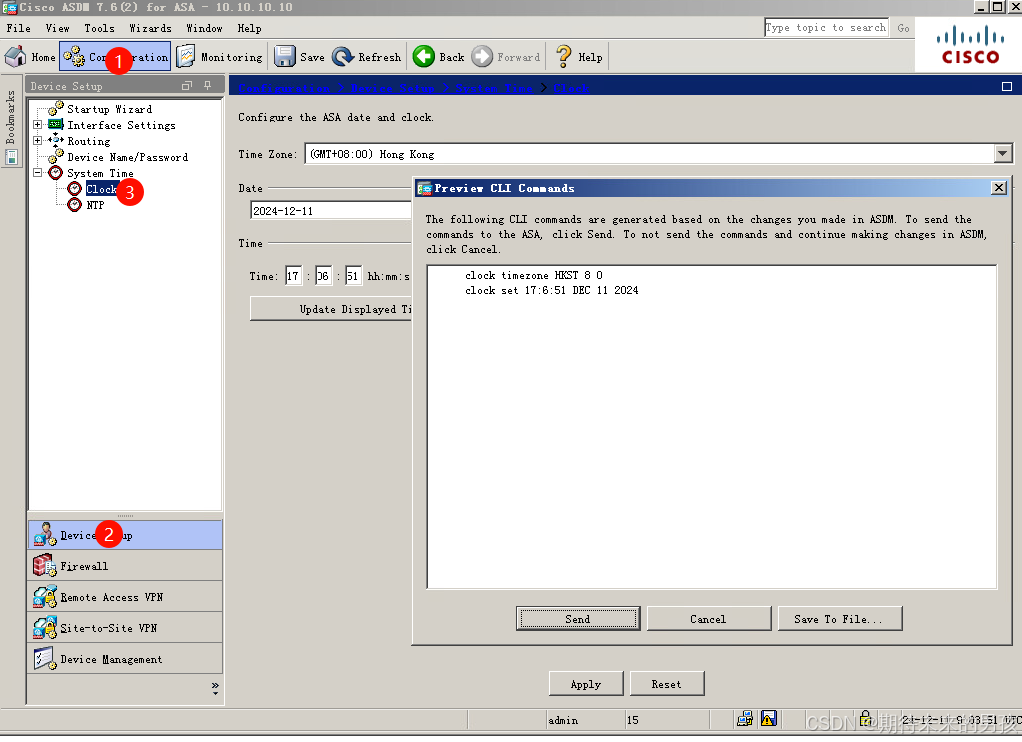Screen dimensions: 1022x742
Task: Click the minutes time field
Action: 323,276
